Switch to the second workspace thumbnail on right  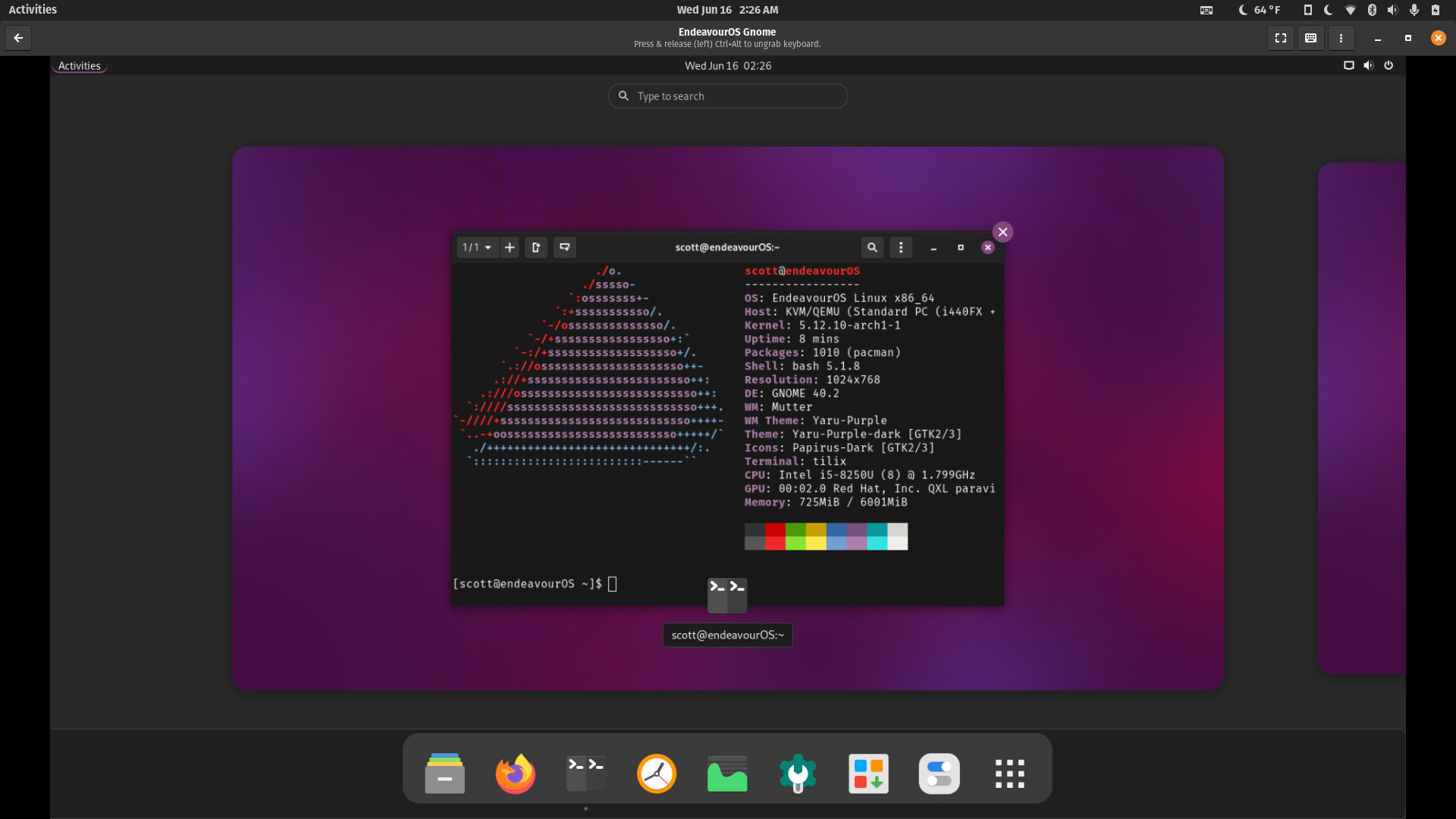coord(1362,419)
